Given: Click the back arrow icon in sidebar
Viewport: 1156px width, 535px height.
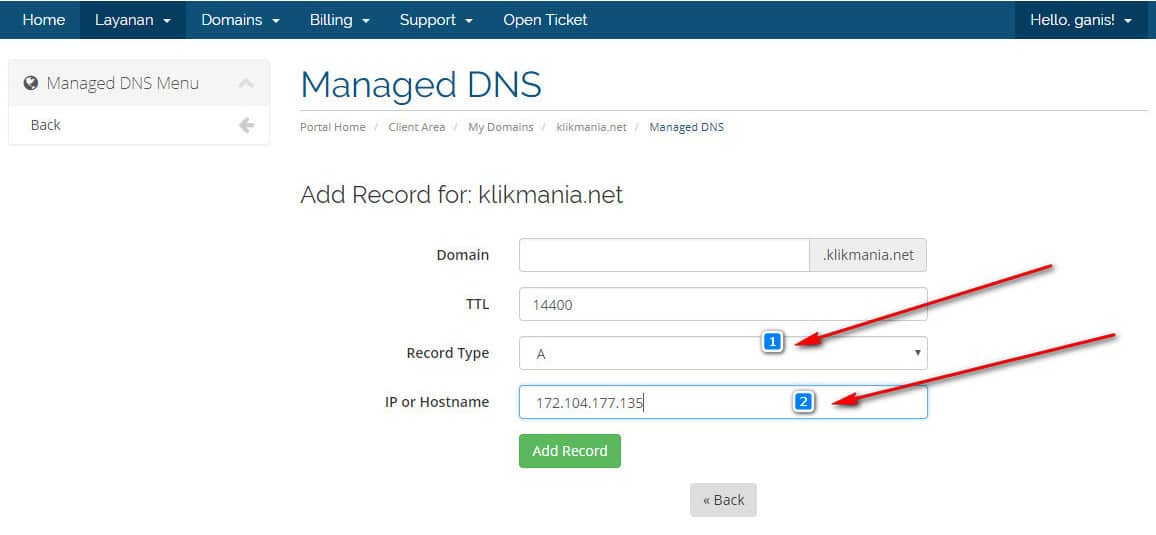Looking at the screenshot, I should [x=246, y=125].
